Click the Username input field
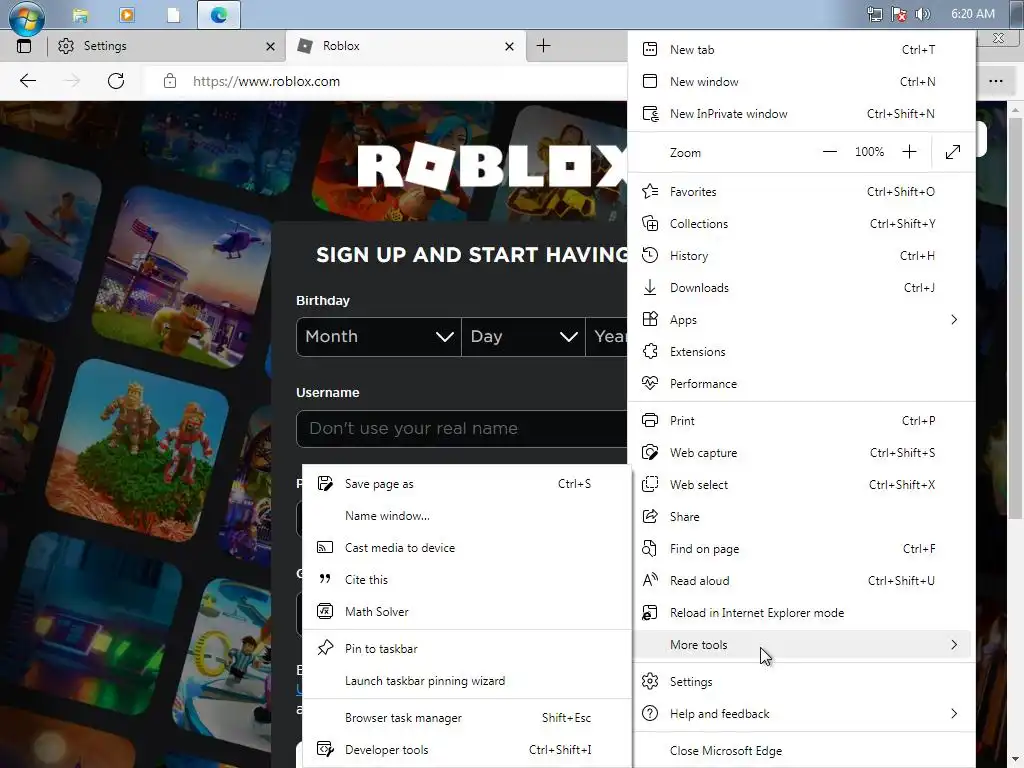The height and width of the screenshot is (768, 1024). coord(462,428)
